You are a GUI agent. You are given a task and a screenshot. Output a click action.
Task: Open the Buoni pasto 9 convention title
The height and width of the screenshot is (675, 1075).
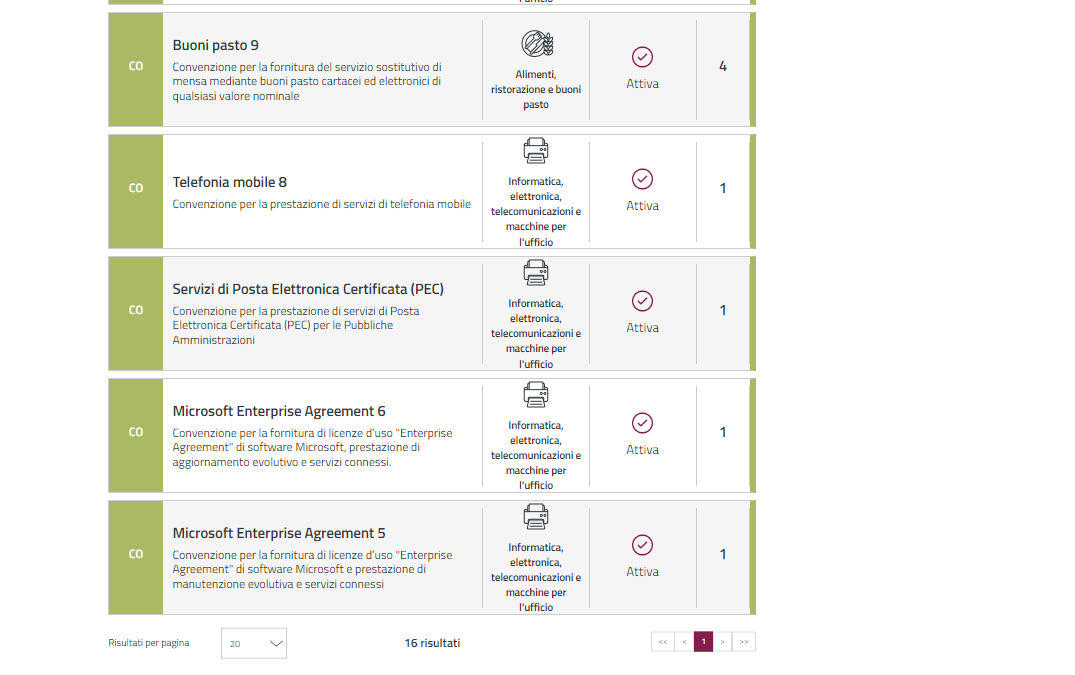click(x=215, y=45)
